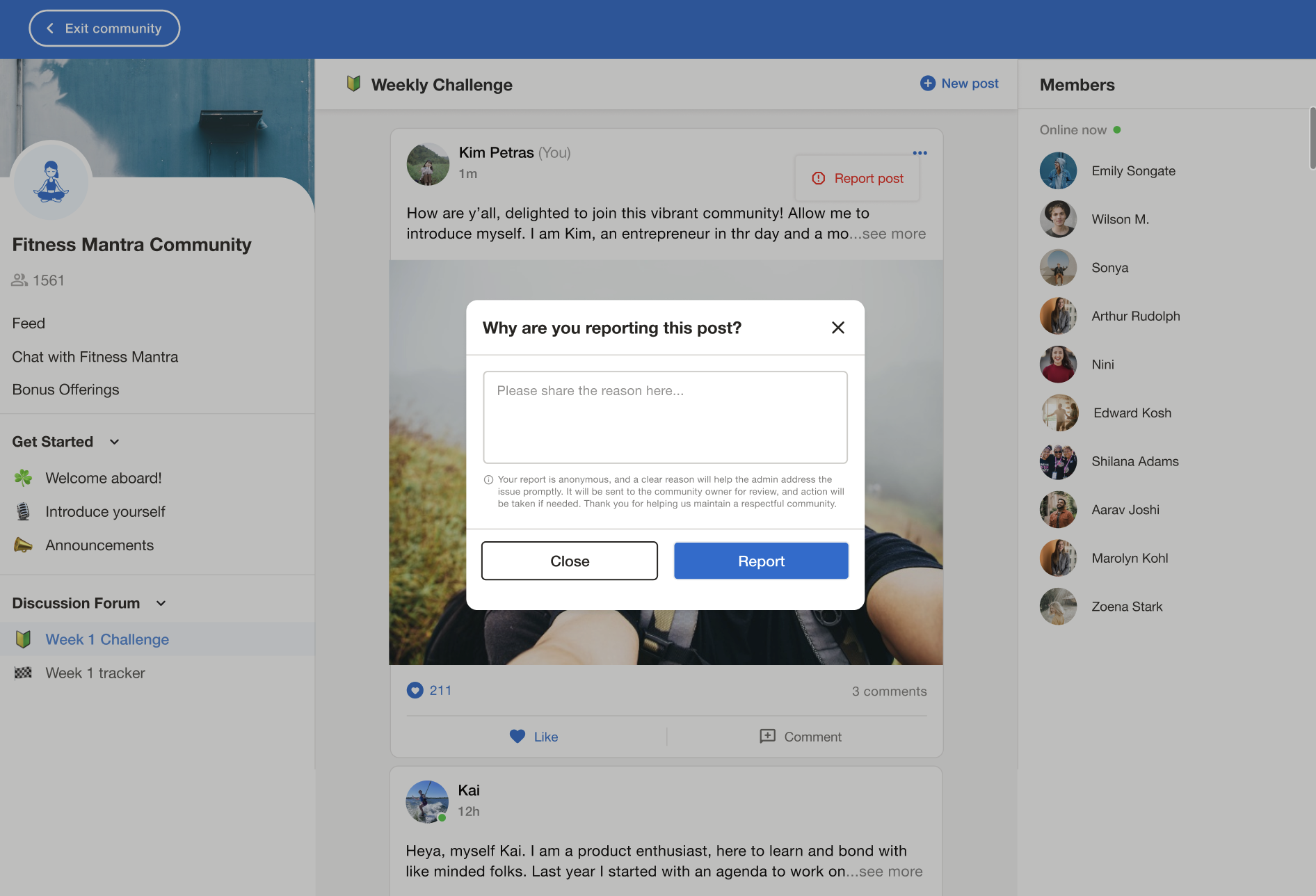
Task: Click the Online now label
Action: click(1073, 130)
